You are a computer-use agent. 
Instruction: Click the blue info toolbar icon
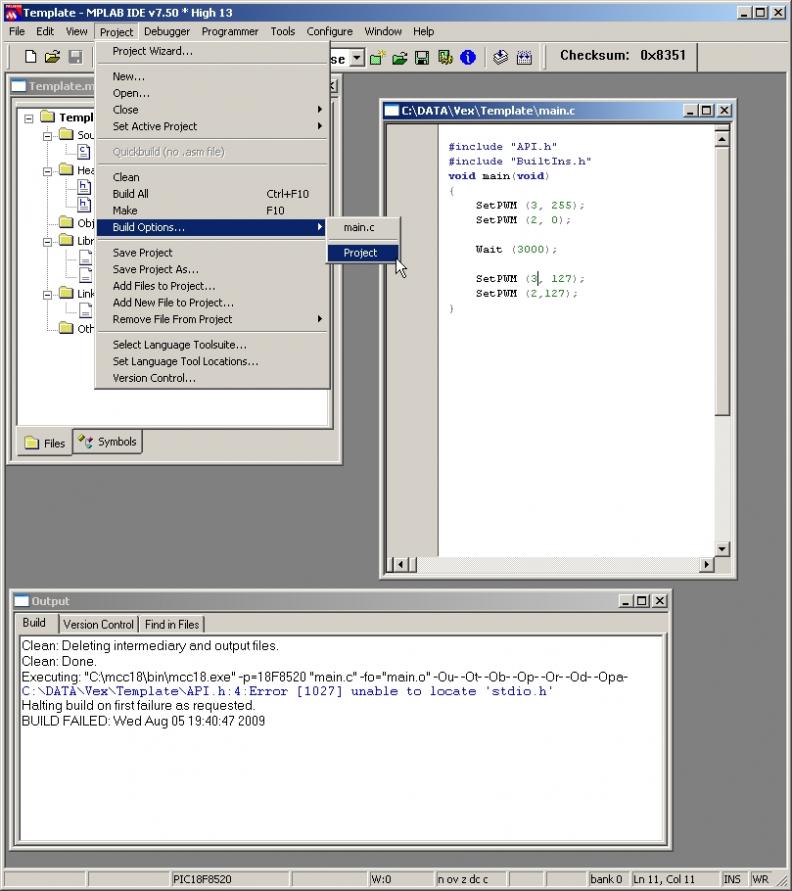[x=468, y=57]
